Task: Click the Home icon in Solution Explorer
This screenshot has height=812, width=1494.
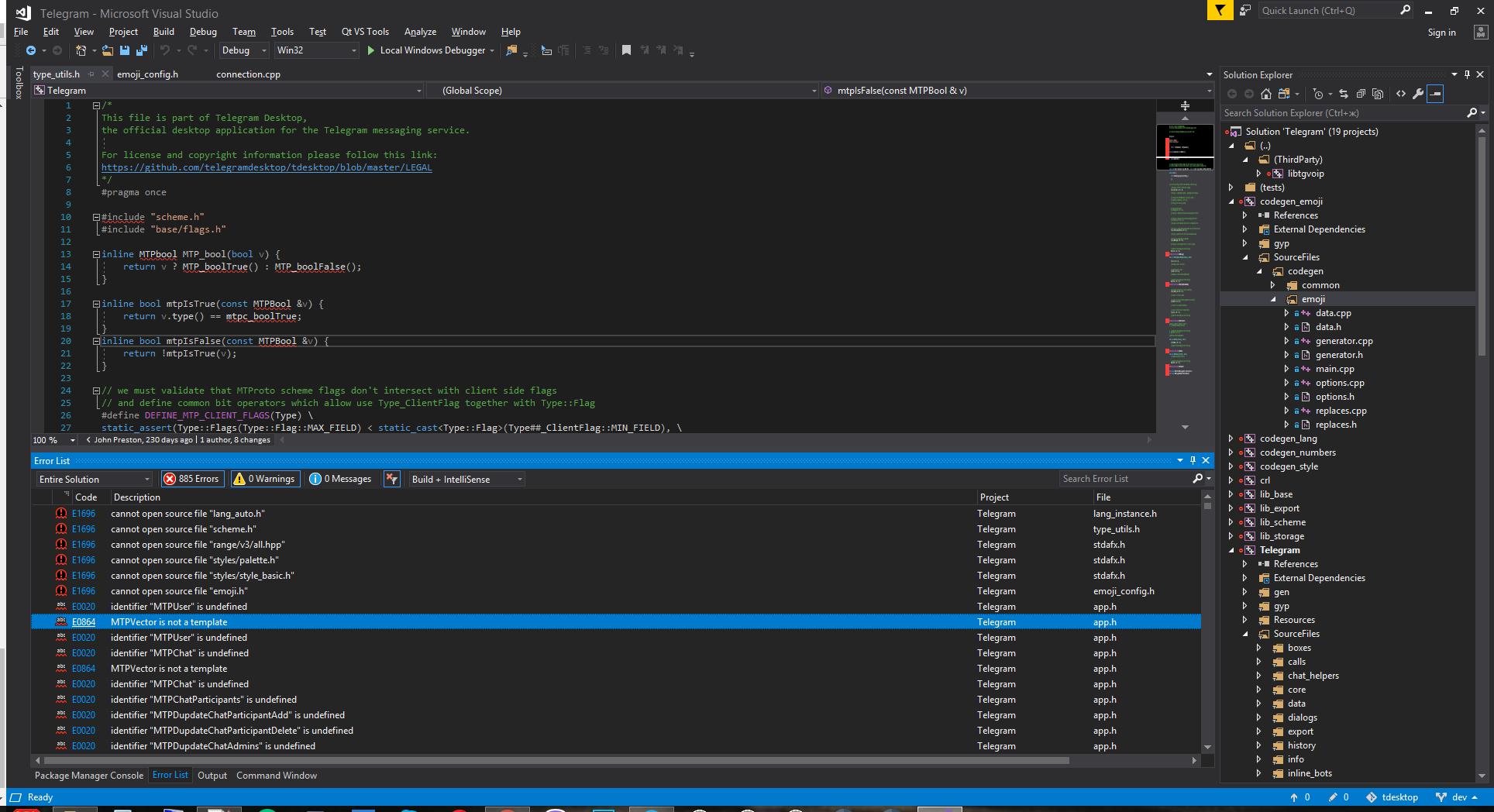Action: pos(1266,94)
